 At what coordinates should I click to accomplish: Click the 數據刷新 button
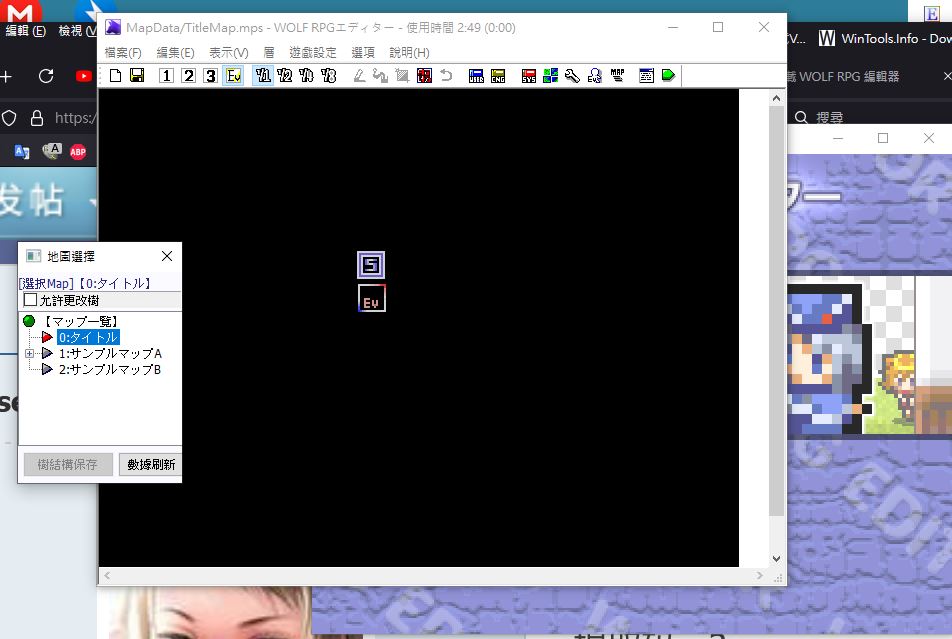(x=151, y=465)
